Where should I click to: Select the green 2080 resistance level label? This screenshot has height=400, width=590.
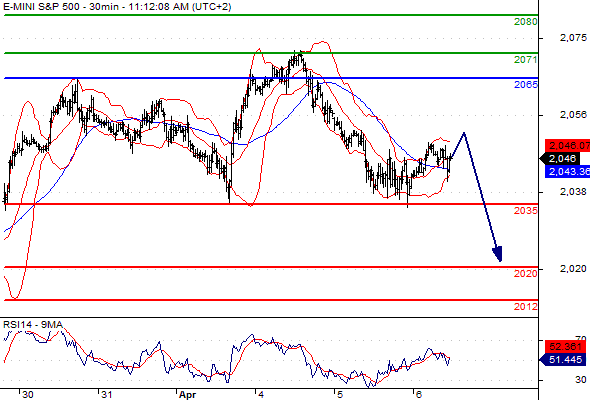[x=526, y=22]
